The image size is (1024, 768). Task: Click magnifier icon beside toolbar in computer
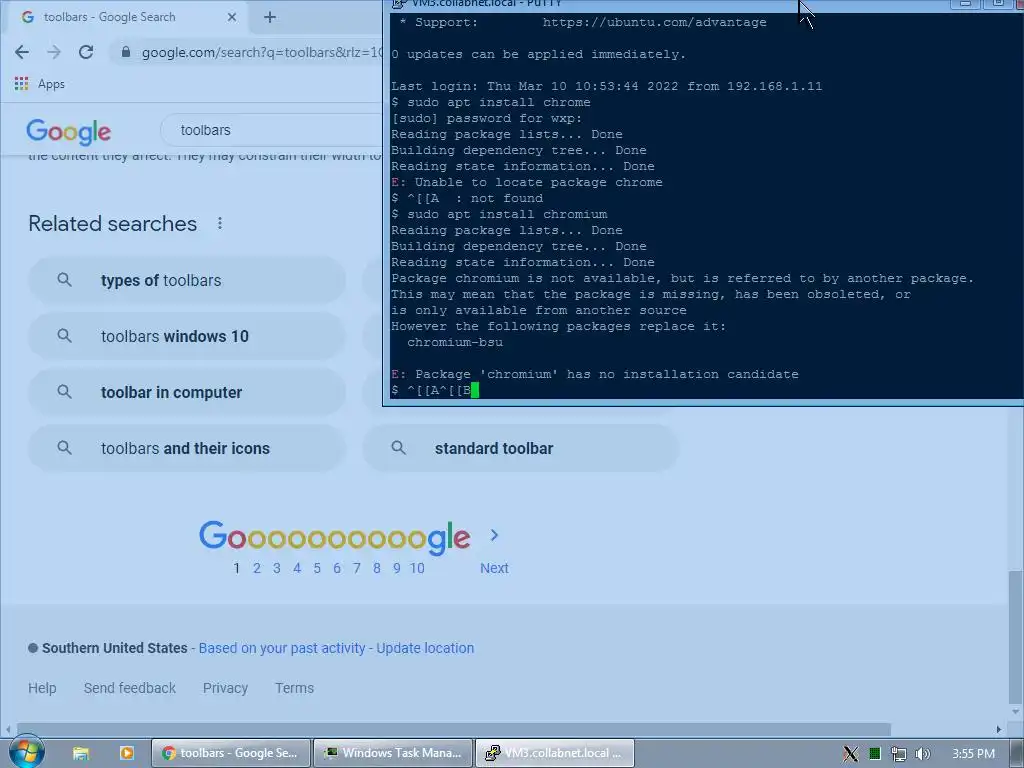pyautogui.click(x=64, y=392)
